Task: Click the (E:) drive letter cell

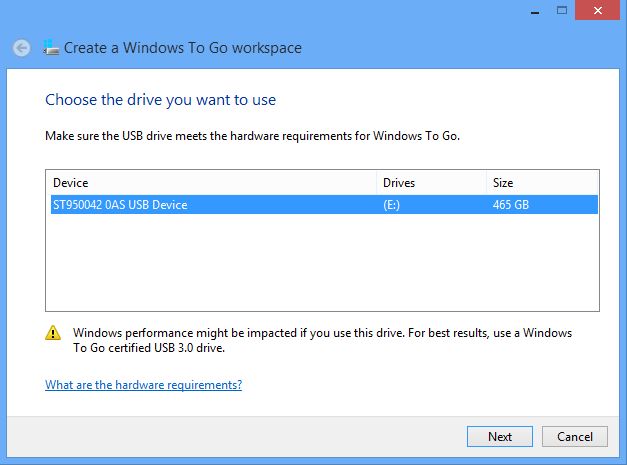Action: click(391, 205)
